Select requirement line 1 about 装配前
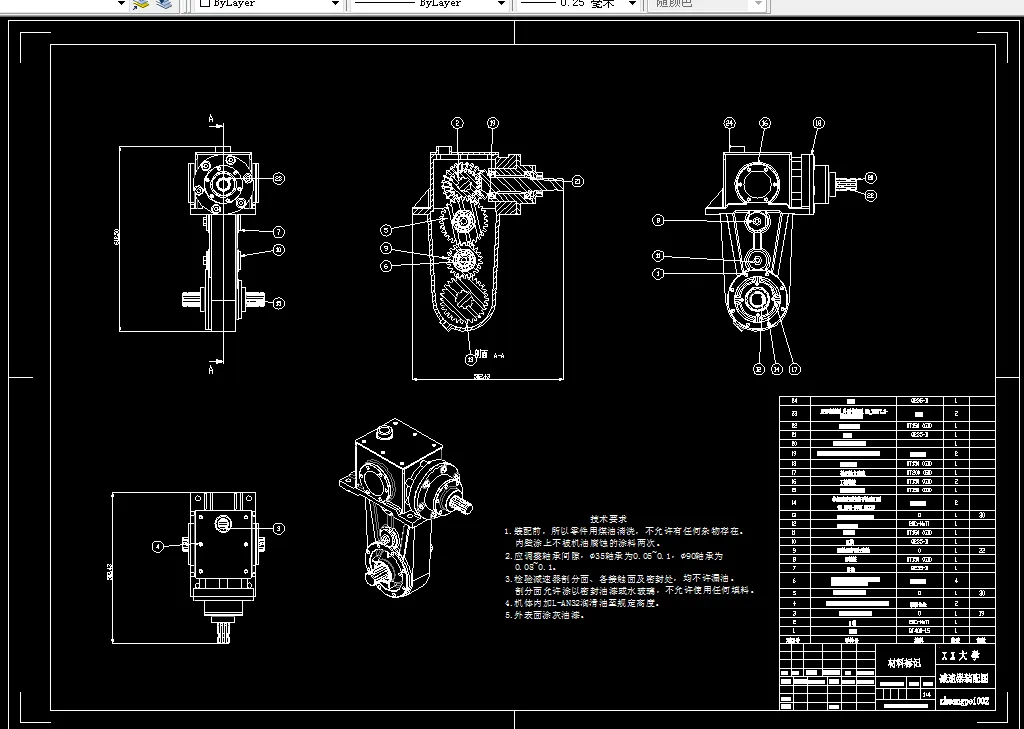The height and width of the screenshot is (729, 1024). click(x=624, y=537)
